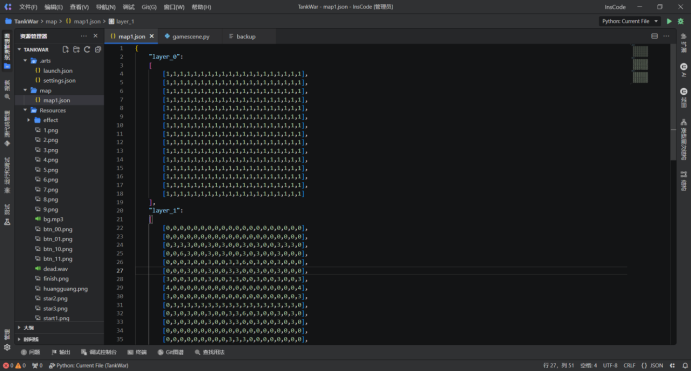The height and width of the screenshot is (371, 692).
Task: Open the Git graph panel
Action: coord(171,352)
